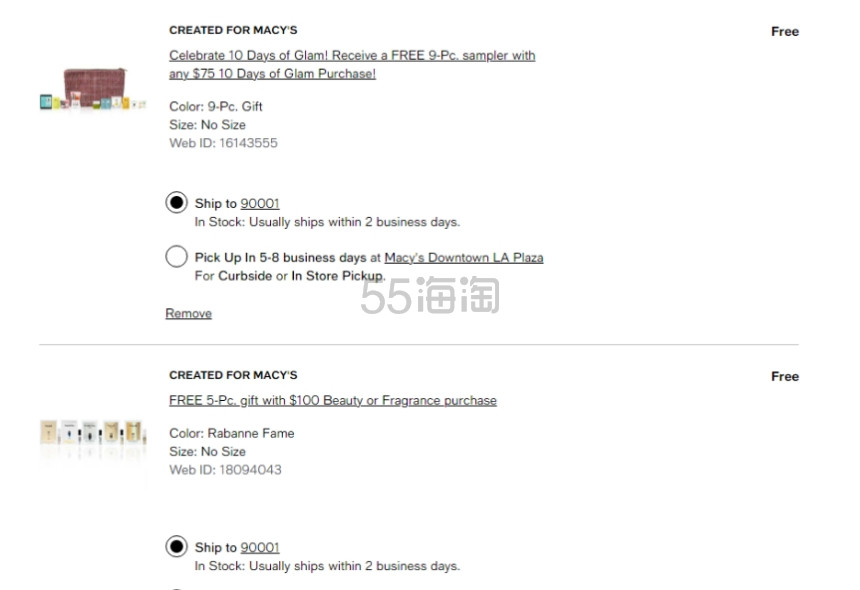Click CREATED FOR MACY'S label above 5-Pc. gift
860x590 pixels.
pos(233,375)
